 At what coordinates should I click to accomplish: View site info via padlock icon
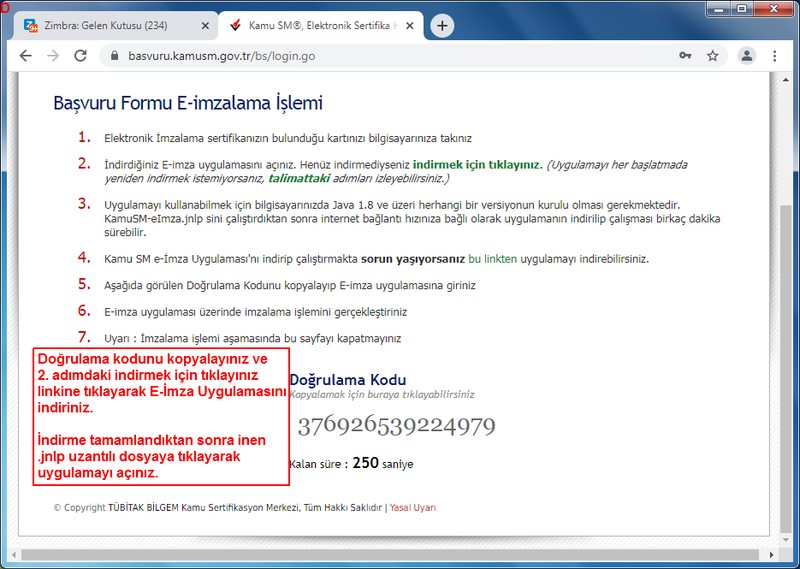click(x=113, y=56)
